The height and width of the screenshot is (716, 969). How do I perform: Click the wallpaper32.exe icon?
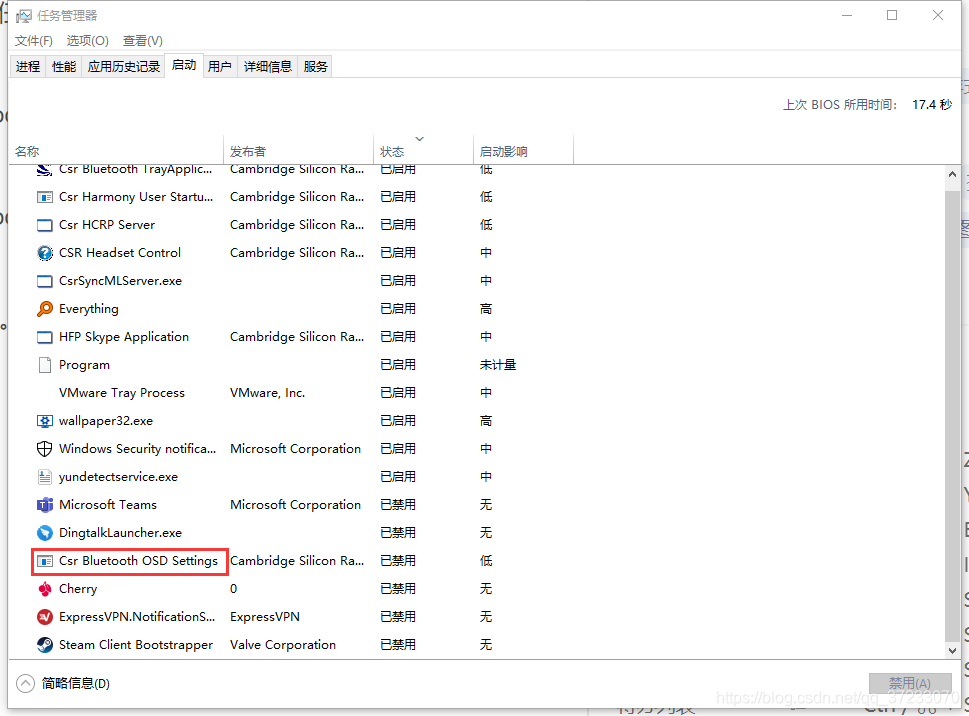click(44, 421)
